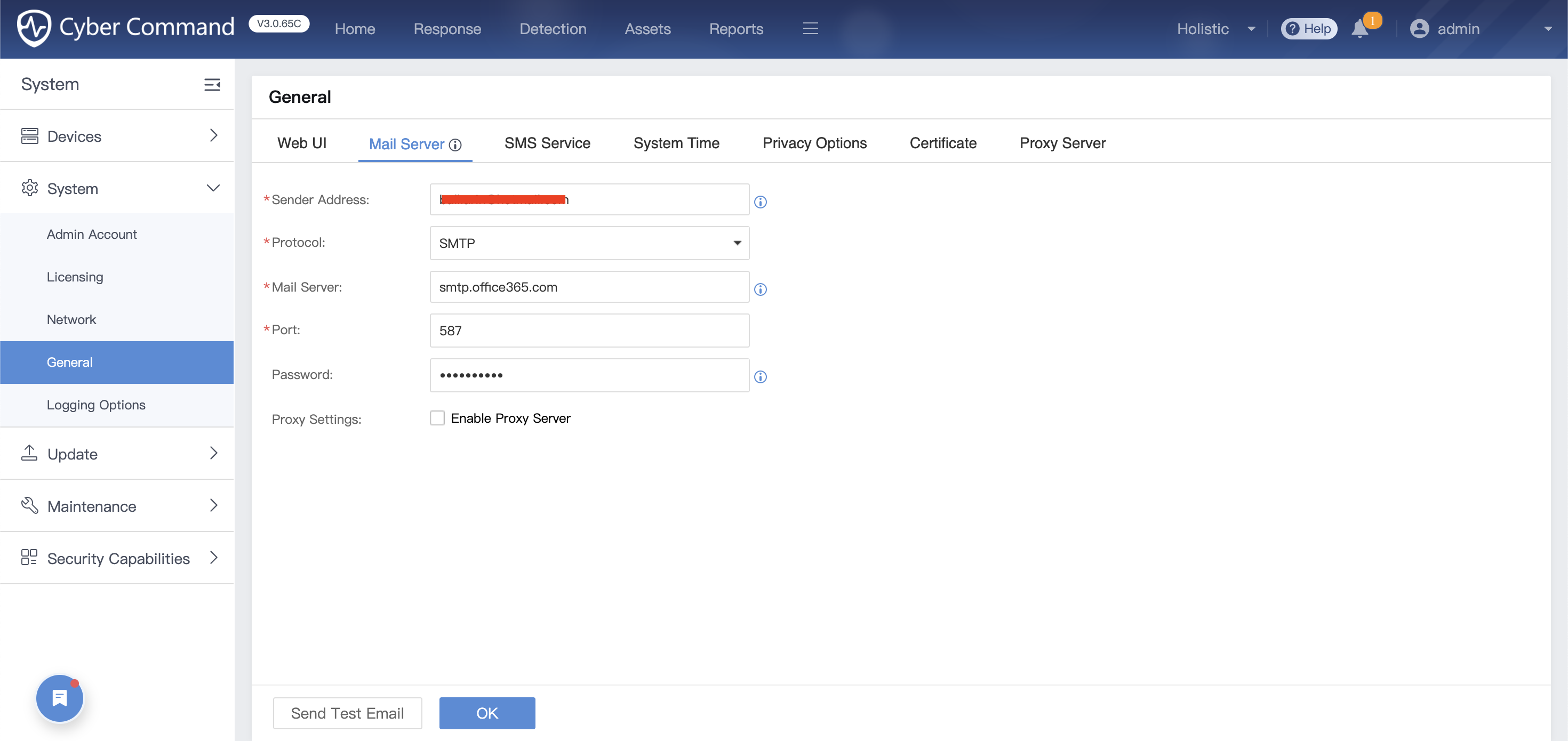This screenshot has height=741, width=1568.
Task: Click the Send Test Email button
Action: [x=347, y=713]
